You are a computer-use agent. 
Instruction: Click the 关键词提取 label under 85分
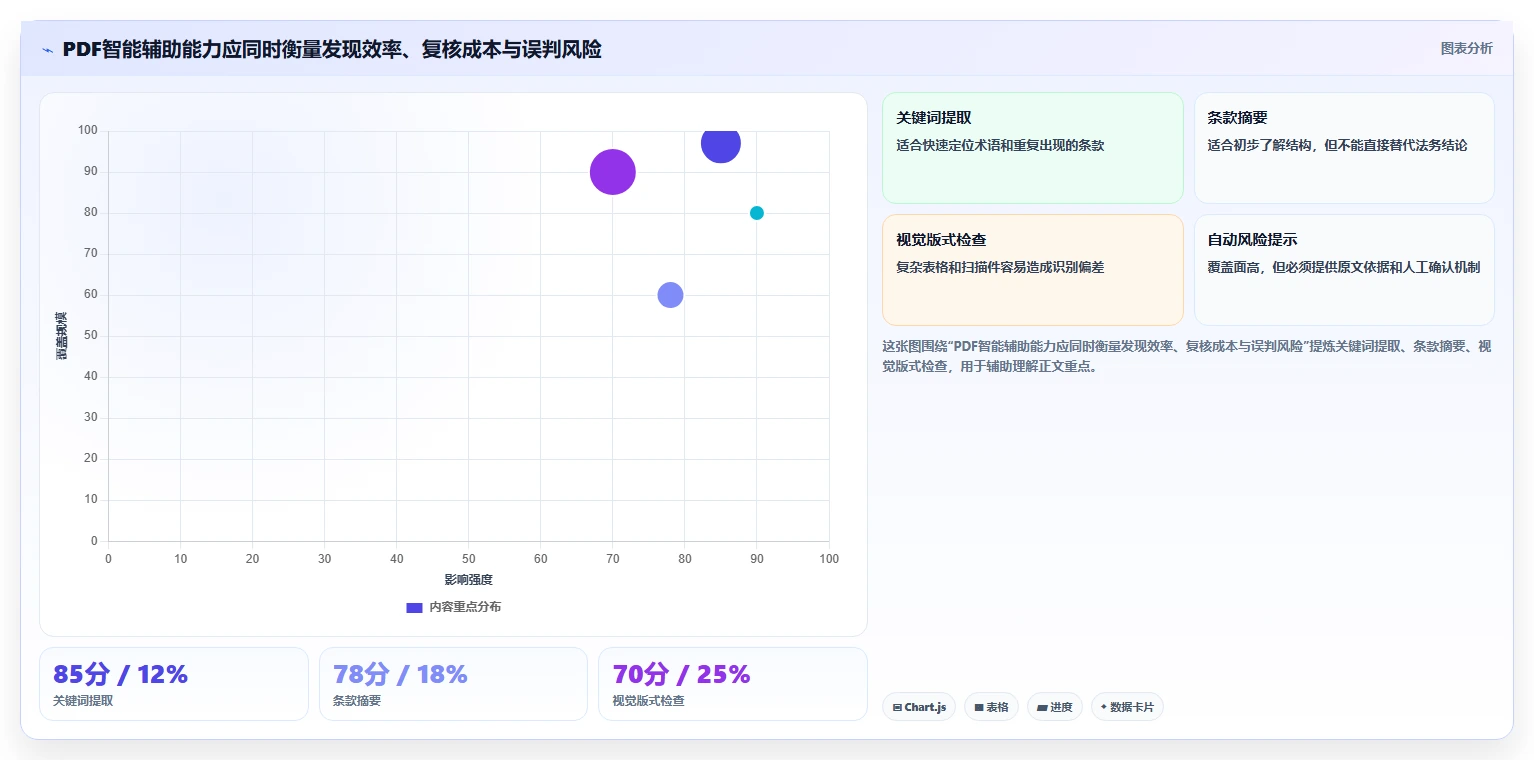coord(83,701)
